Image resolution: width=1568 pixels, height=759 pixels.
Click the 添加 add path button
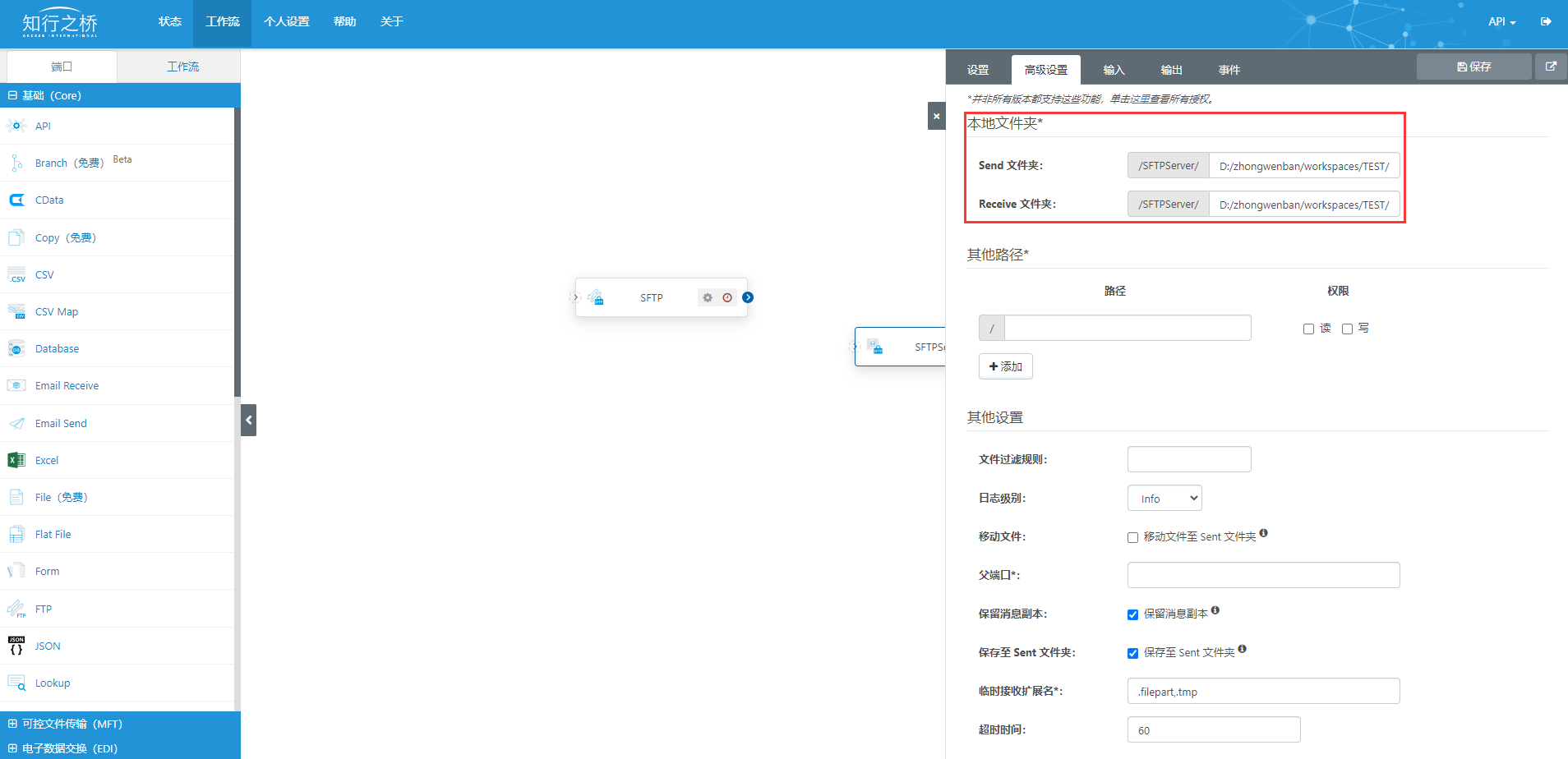click(x=1005, y=366)
